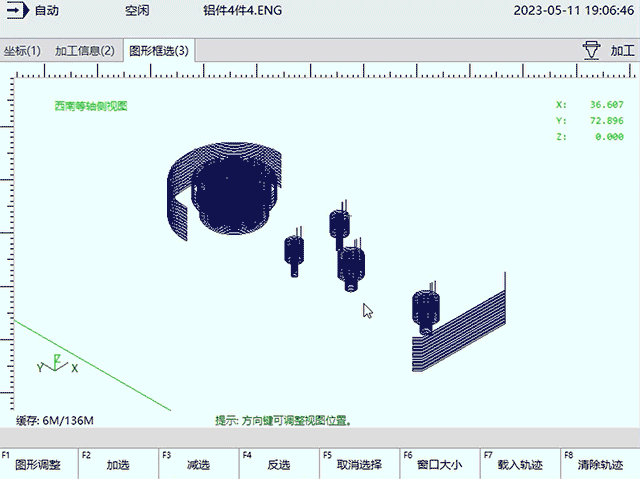The image size is (640, 479).
Task: Click the F3 减选 button
Action: coord(199,464)
